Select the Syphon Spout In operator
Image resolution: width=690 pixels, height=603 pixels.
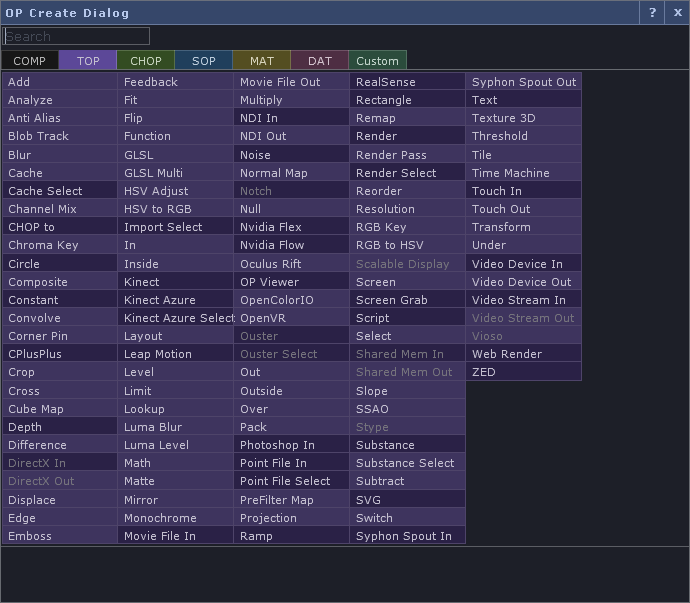click(x=407, y=536)
